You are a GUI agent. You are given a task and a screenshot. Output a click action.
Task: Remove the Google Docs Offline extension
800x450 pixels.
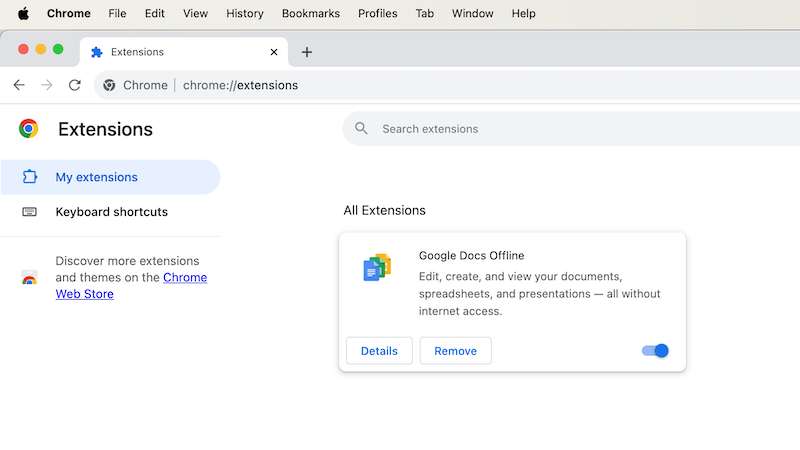pyautogui.click(x=456, y=351)
